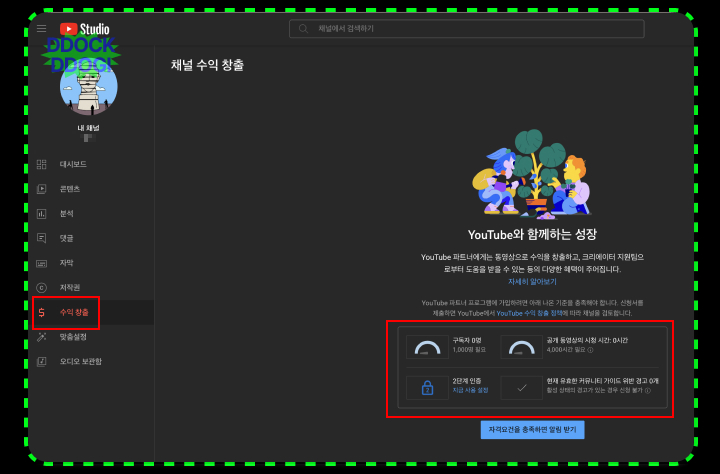
Task: Click the 콘텐츠 play icon
Action: point(41,189)
